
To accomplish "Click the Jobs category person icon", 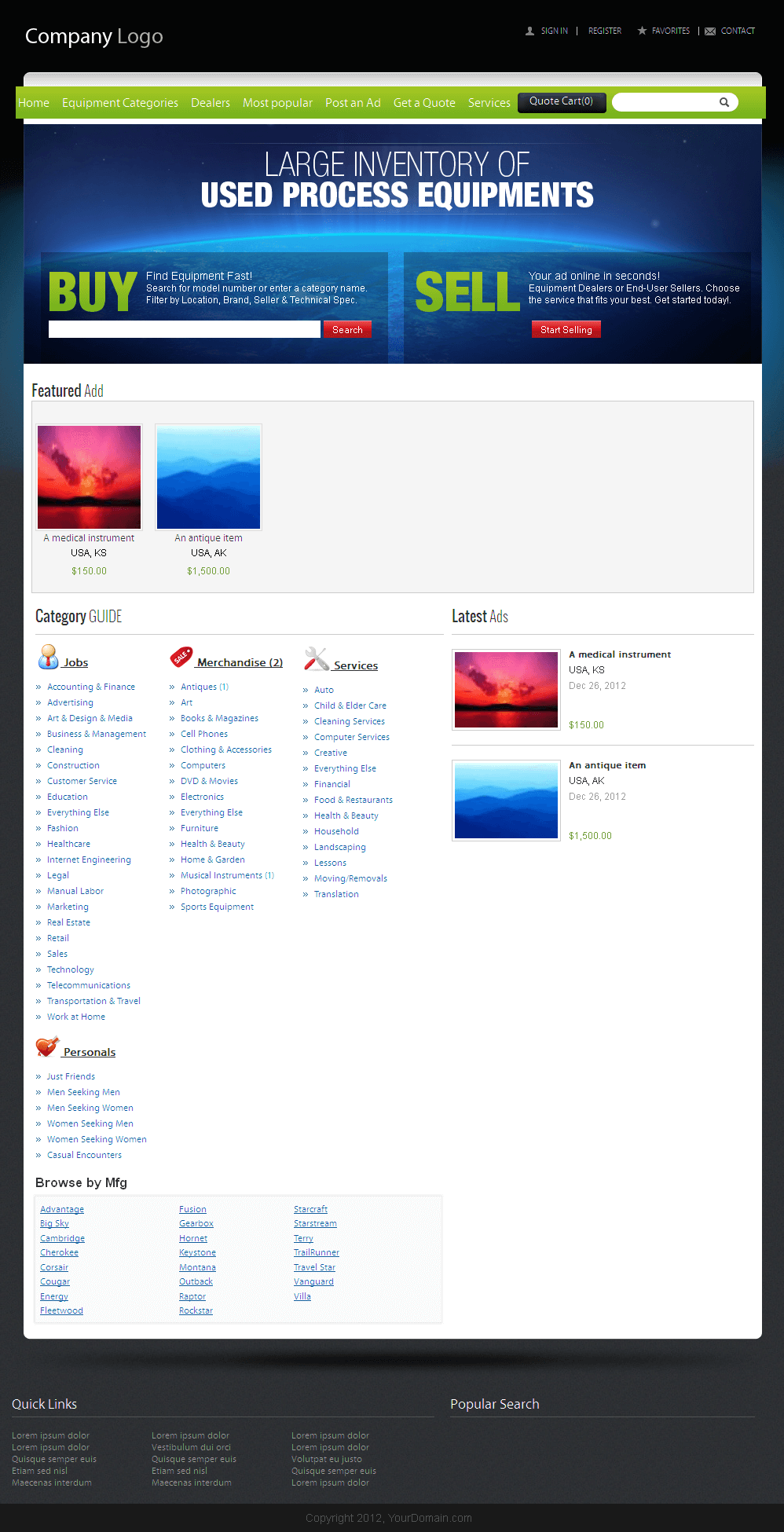I will point(48,657).
